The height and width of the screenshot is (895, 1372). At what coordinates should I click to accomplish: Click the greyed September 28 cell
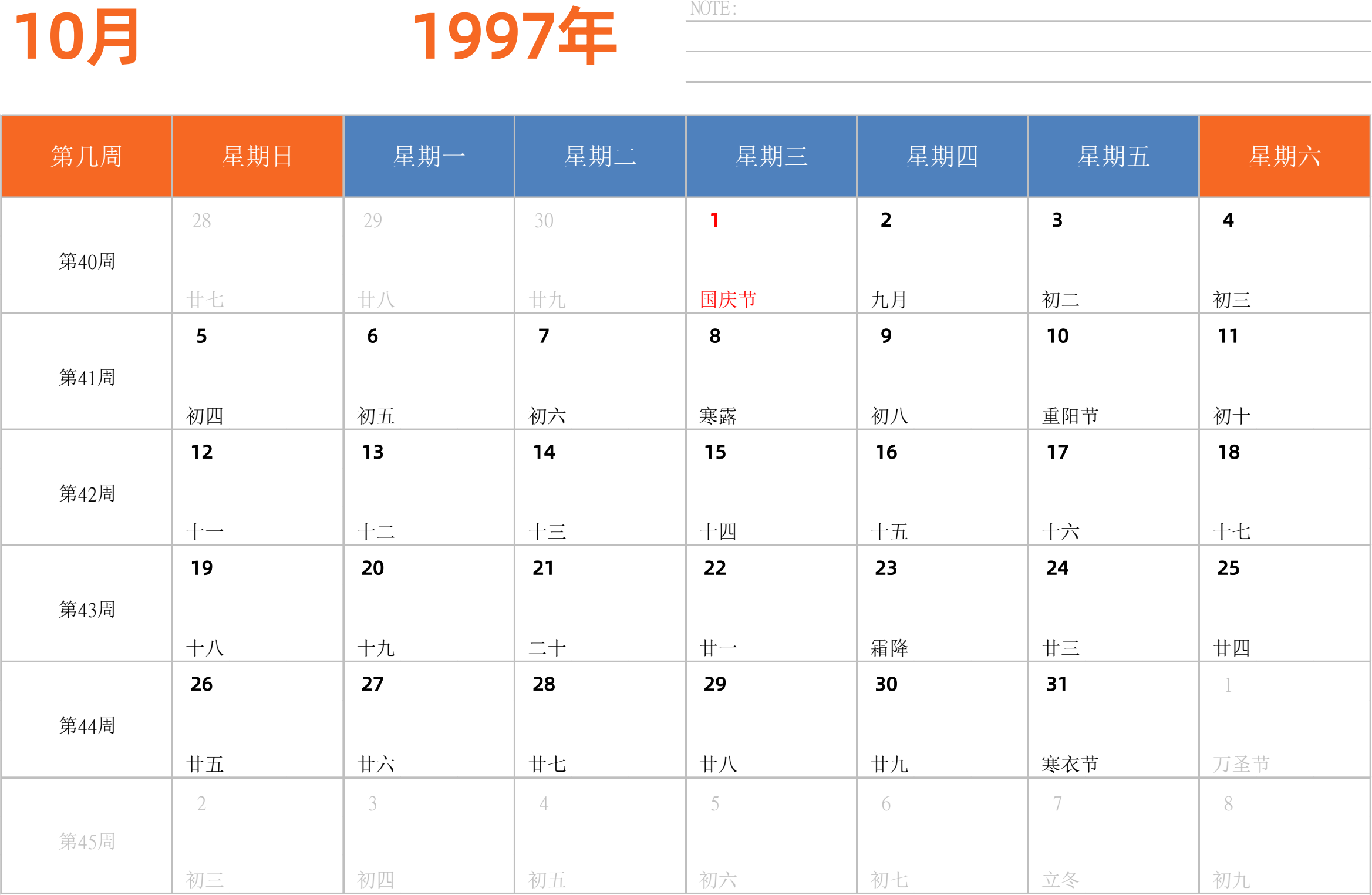(x=258, y=255)
